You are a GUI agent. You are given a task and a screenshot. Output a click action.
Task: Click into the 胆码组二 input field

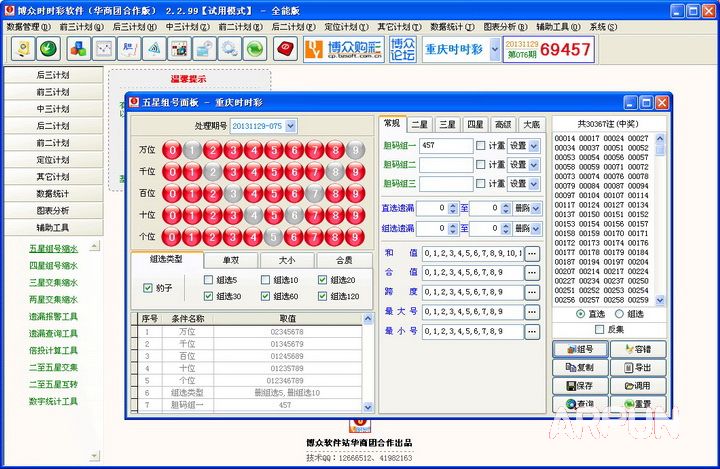click(446, 165)
